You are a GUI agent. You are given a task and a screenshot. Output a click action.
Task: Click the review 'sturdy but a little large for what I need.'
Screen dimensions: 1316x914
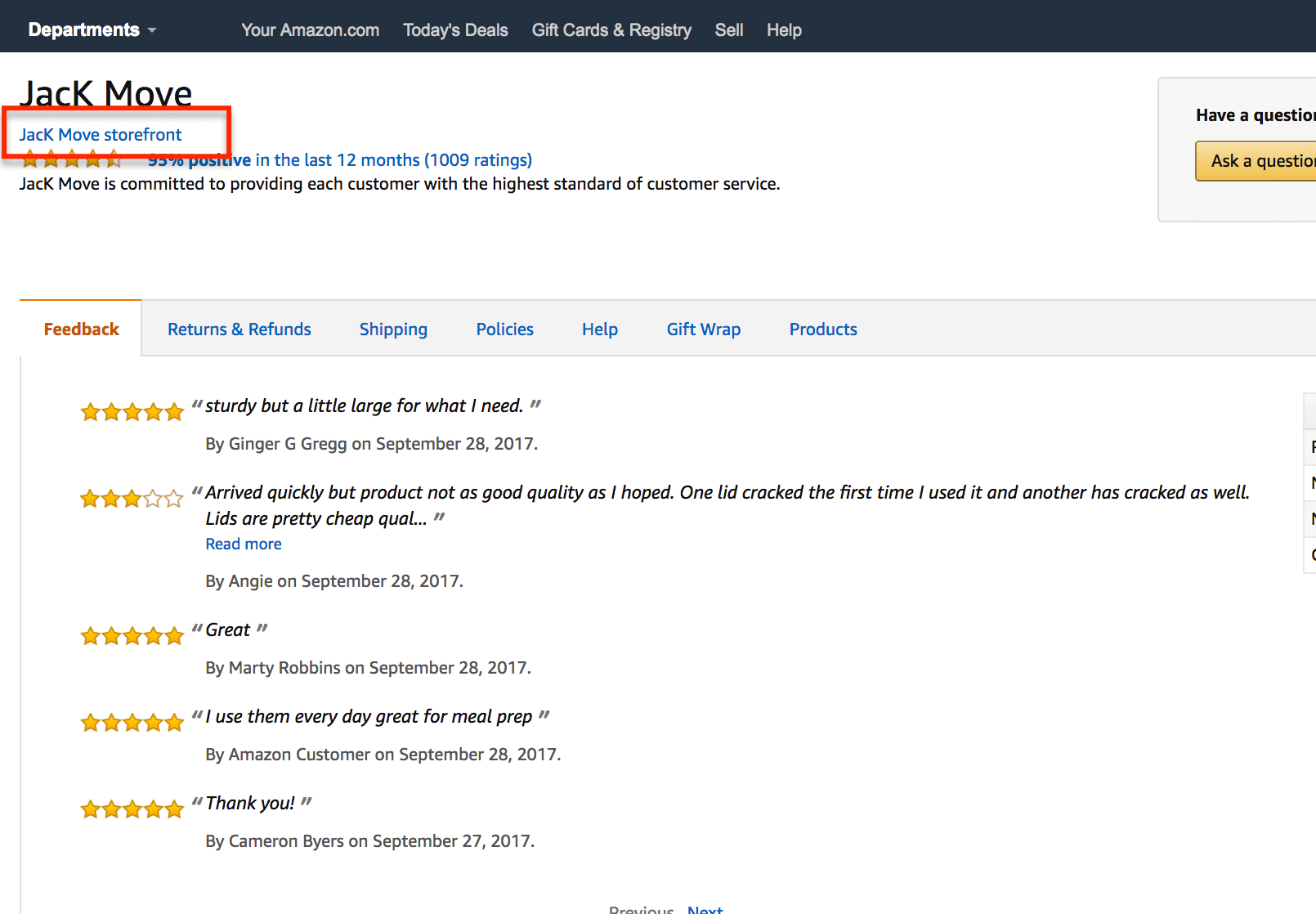[x=365, y=406]
